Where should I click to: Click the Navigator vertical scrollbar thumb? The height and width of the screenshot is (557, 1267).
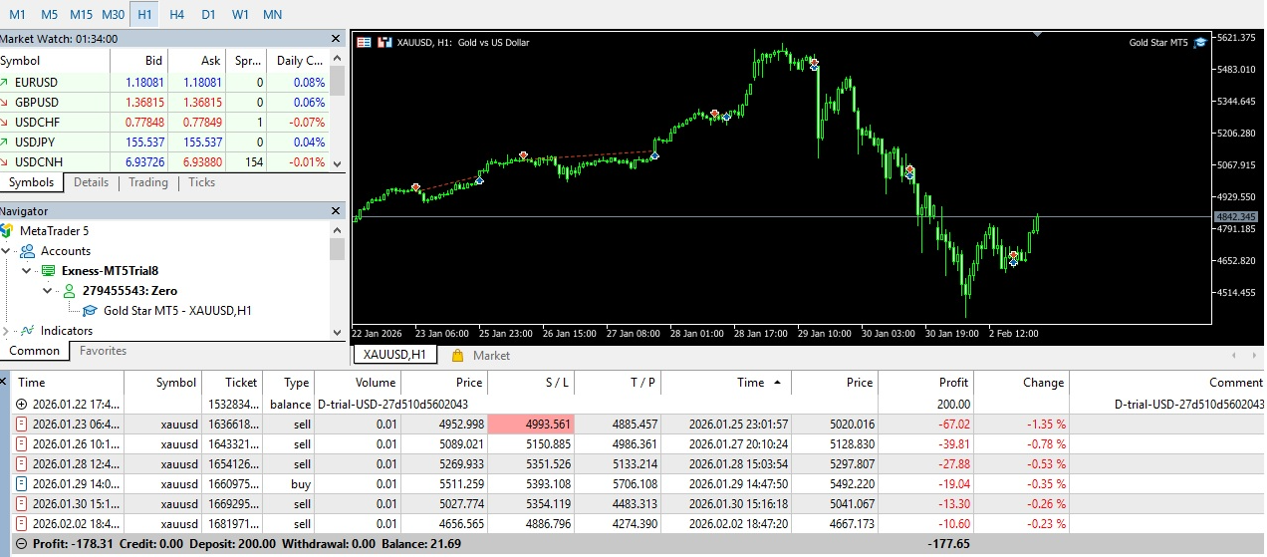337,249
